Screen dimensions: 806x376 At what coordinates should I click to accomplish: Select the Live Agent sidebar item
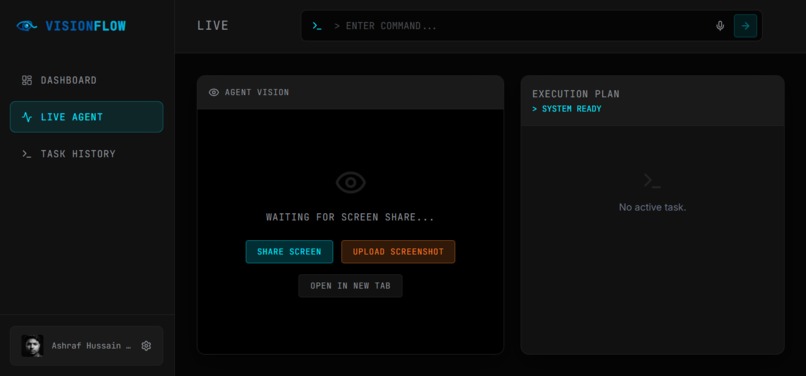86,117
